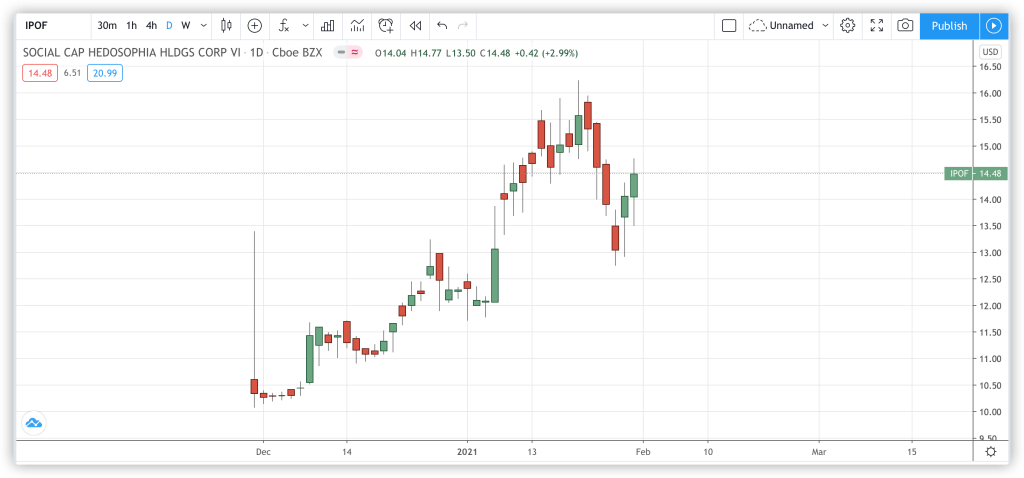The image size is (1024, 478).
Task: Toggle the layout selection square box
Action: coord(729,25)
